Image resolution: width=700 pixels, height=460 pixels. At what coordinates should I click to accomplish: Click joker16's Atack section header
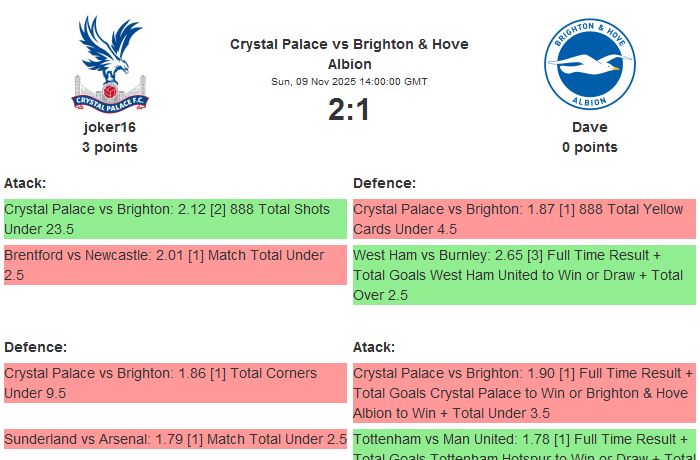point(25,183)
